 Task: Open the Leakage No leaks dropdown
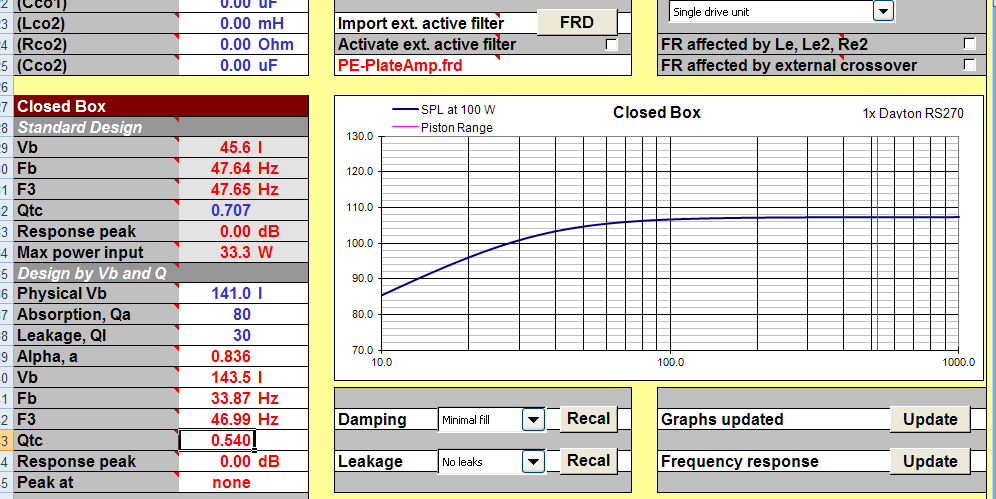click(534, 462)
